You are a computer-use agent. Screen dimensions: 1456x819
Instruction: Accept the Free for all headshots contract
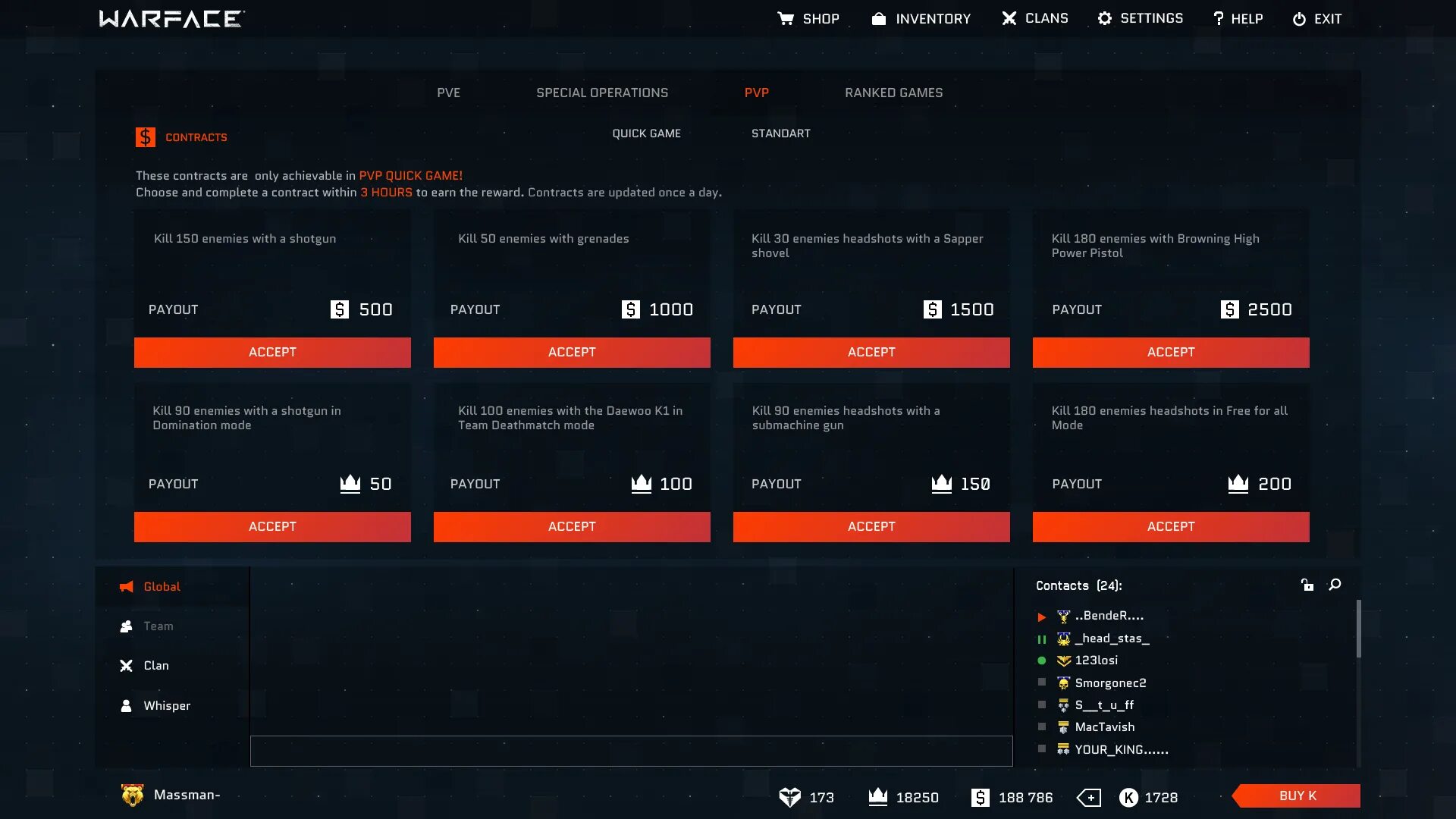click(1171, 527)
